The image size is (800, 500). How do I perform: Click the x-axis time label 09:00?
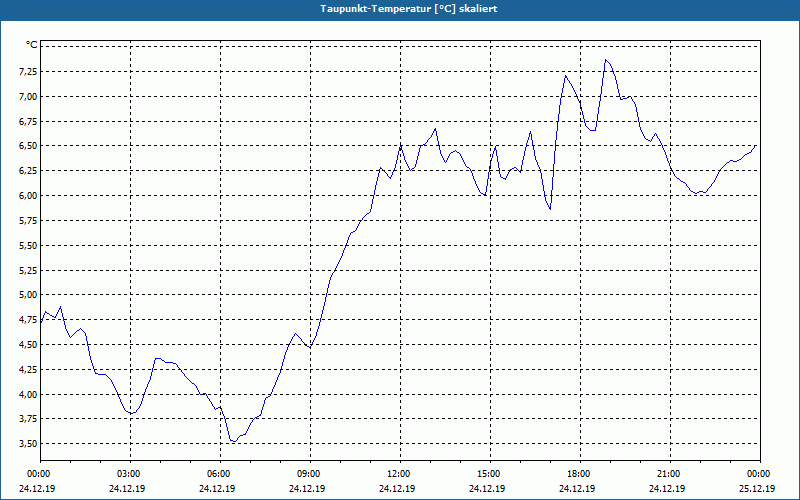point(310,474)
